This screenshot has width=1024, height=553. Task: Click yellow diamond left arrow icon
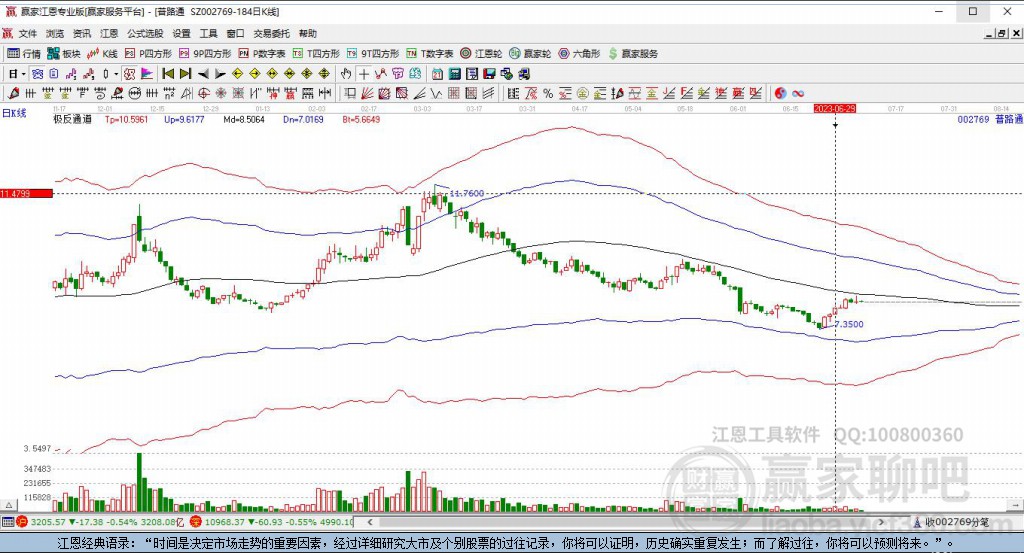238,74
